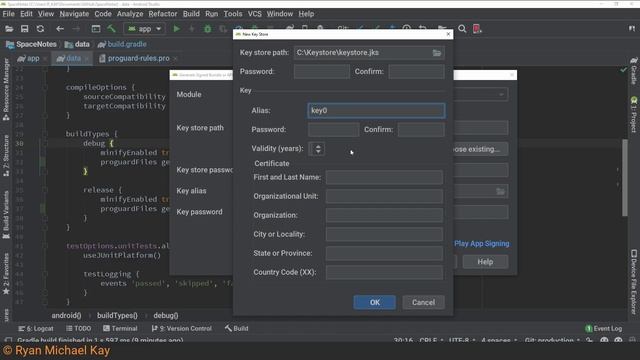The image size is (640, 360).
Task: Focus the key Password field under Alias
Action: click(333, 130)
